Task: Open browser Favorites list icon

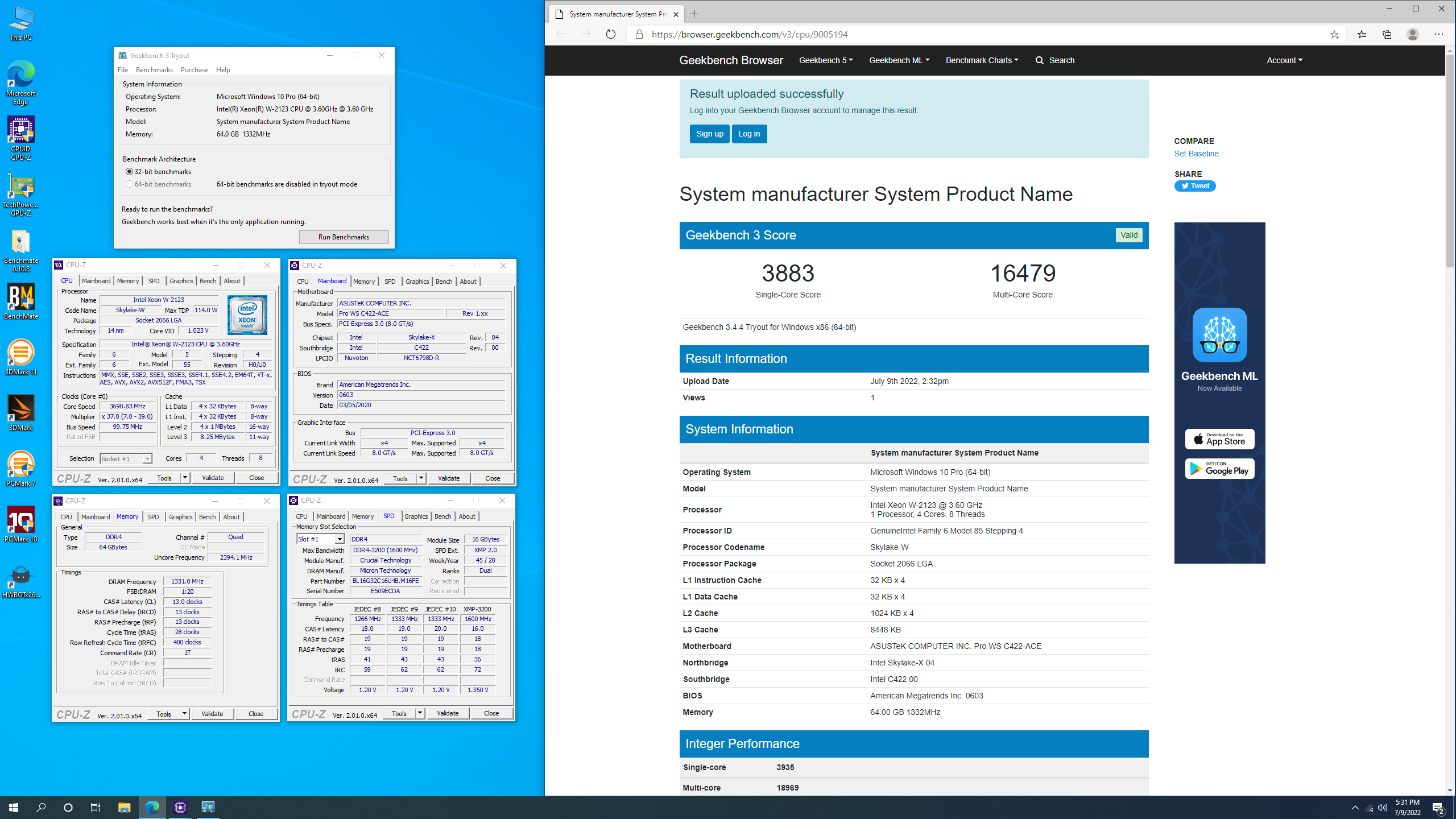Action: 1362,34
